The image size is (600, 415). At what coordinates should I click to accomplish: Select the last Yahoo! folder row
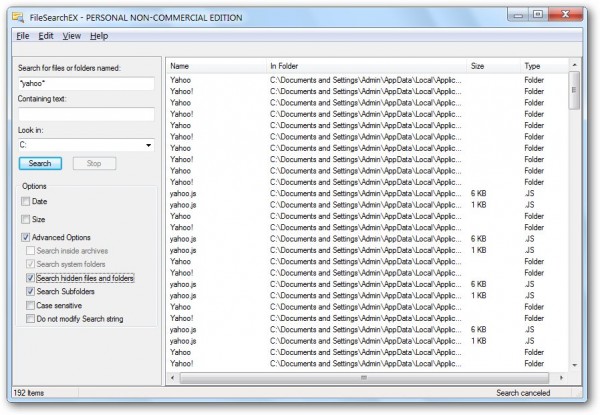coord(367,363)
